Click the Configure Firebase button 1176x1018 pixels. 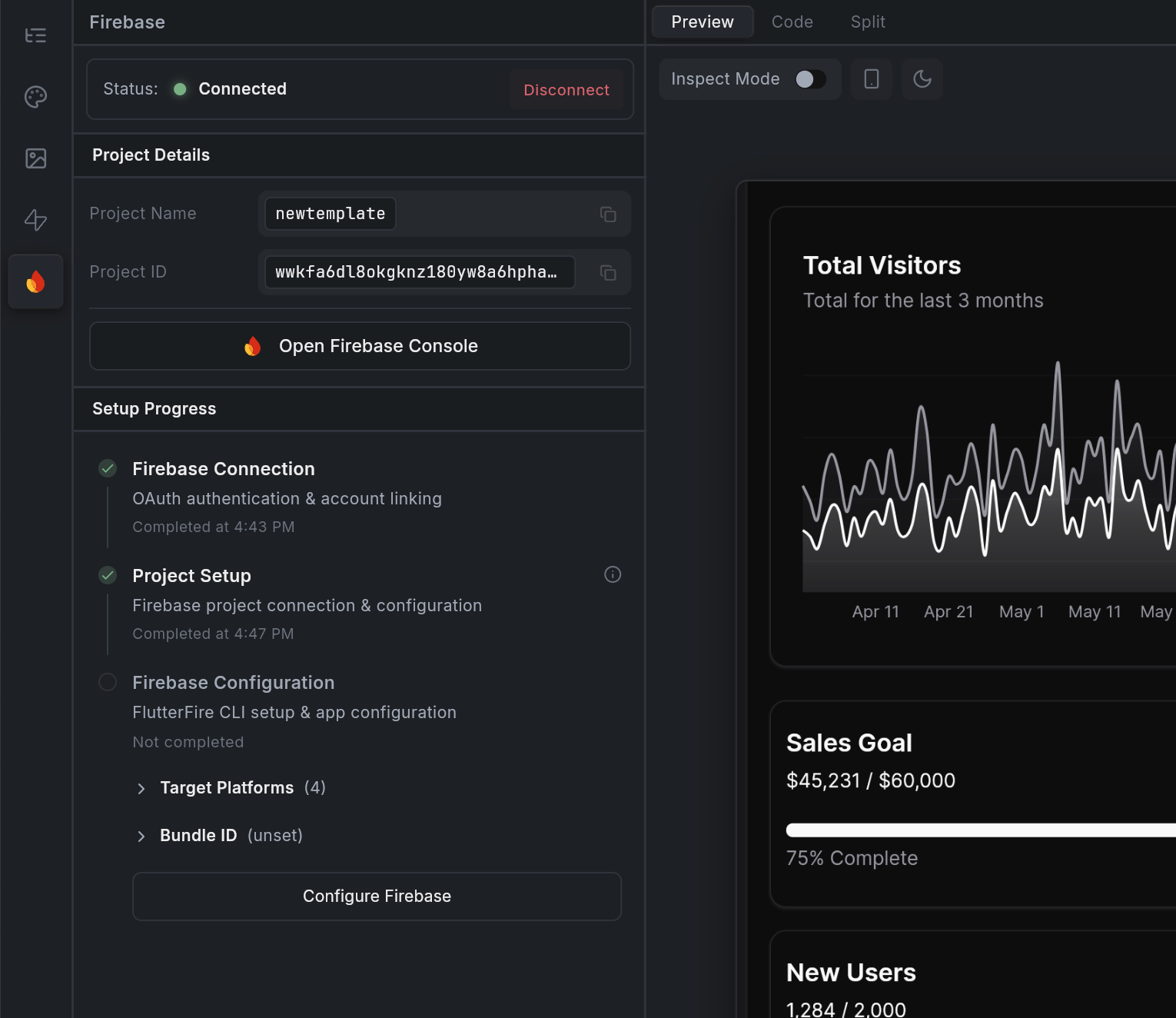377,897
